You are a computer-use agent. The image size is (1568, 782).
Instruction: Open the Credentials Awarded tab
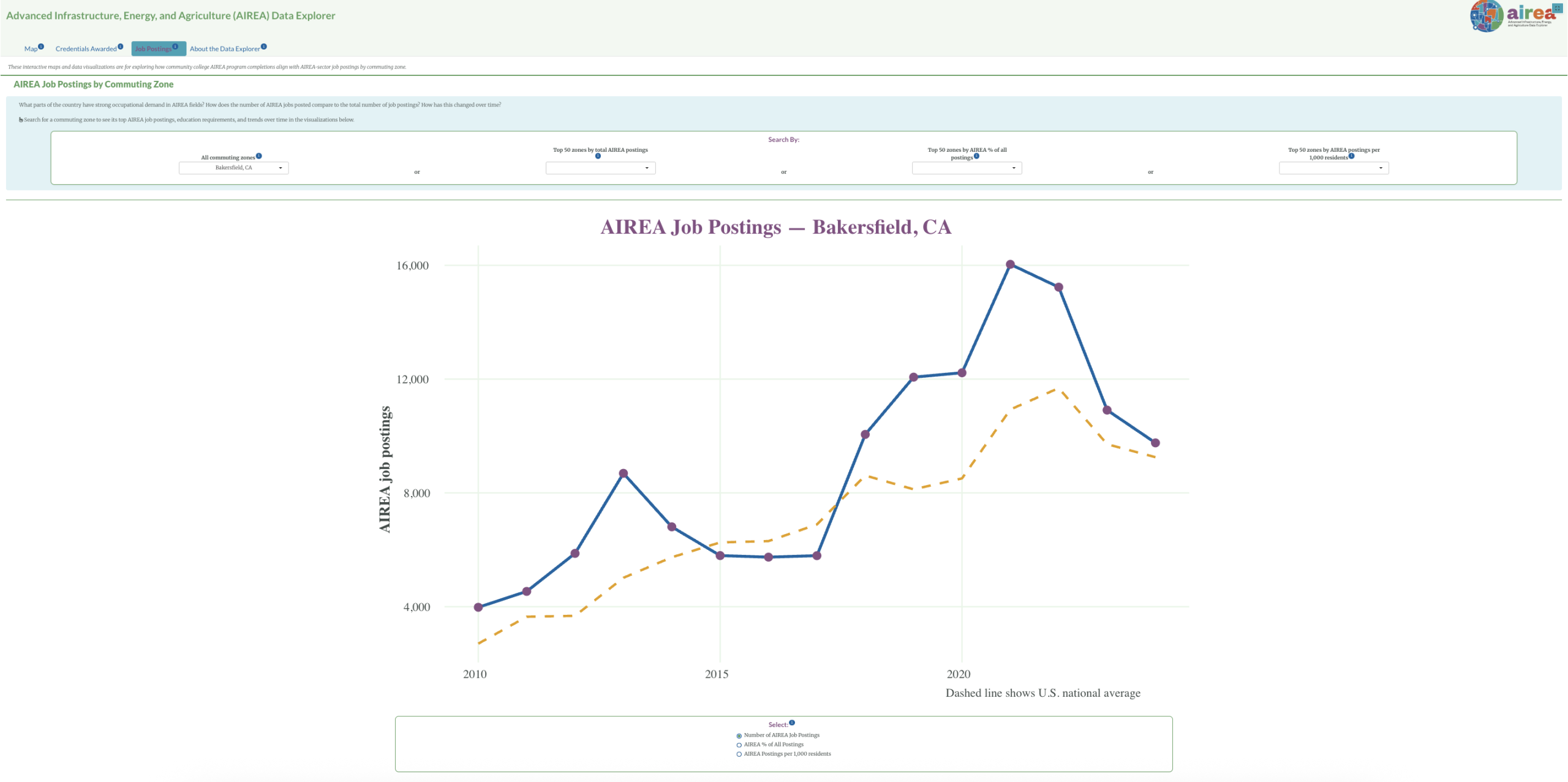point(86,49)
